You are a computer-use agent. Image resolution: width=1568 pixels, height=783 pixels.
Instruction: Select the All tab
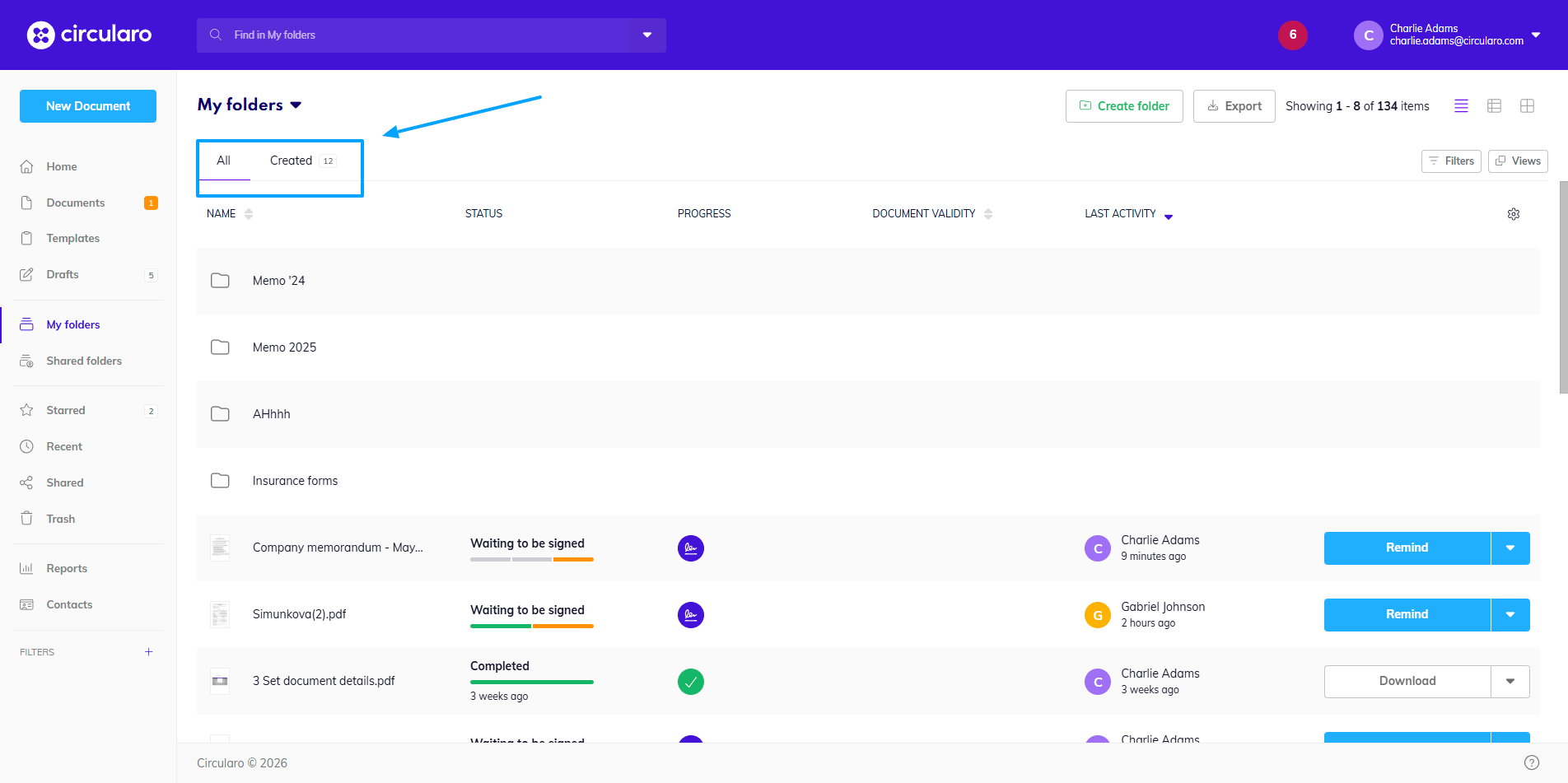[223, 161]
